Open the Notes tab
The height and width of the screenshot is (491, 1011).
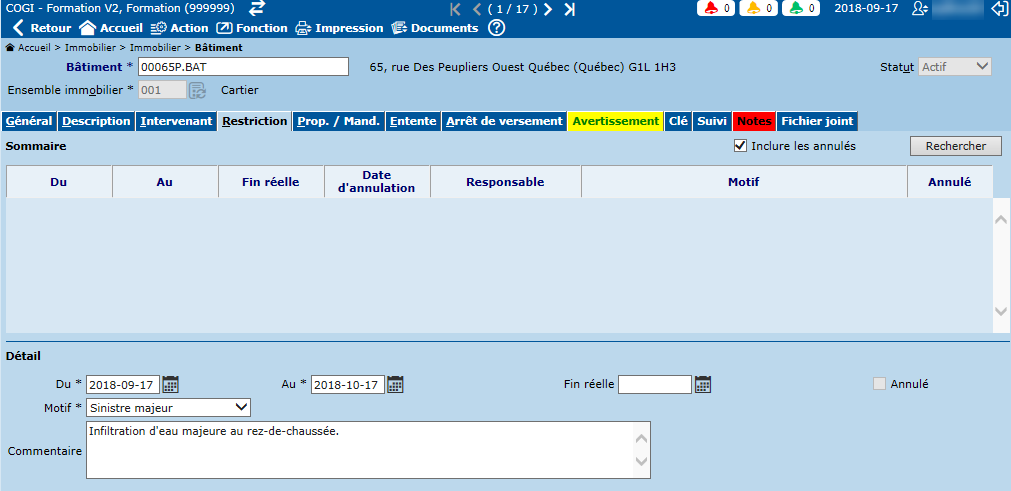point(754,121)
